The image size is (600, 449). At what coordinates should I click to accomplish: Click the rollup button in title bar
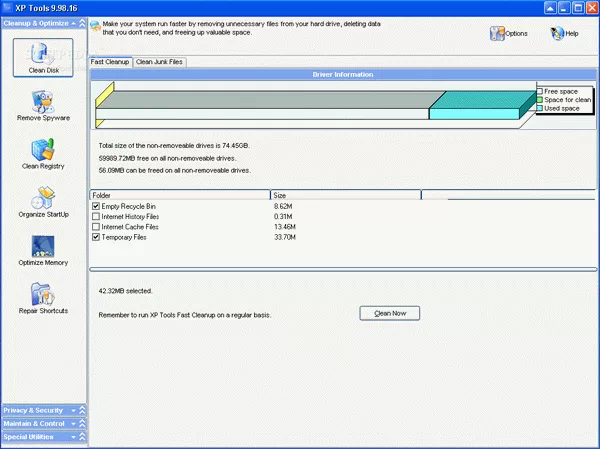(x=550, y=8)
